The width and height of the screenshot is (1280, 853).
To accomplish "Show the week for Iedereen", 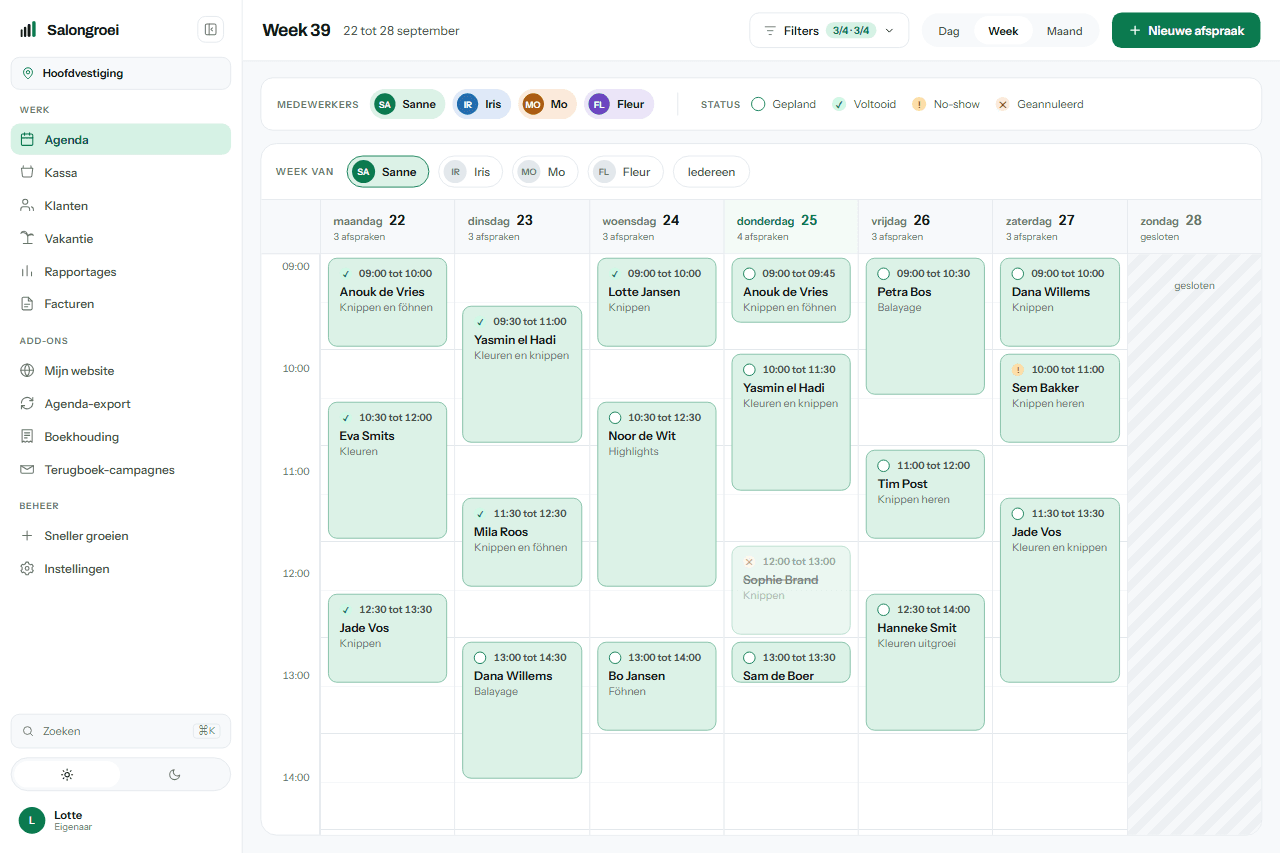I will click(x=711, y=172).
